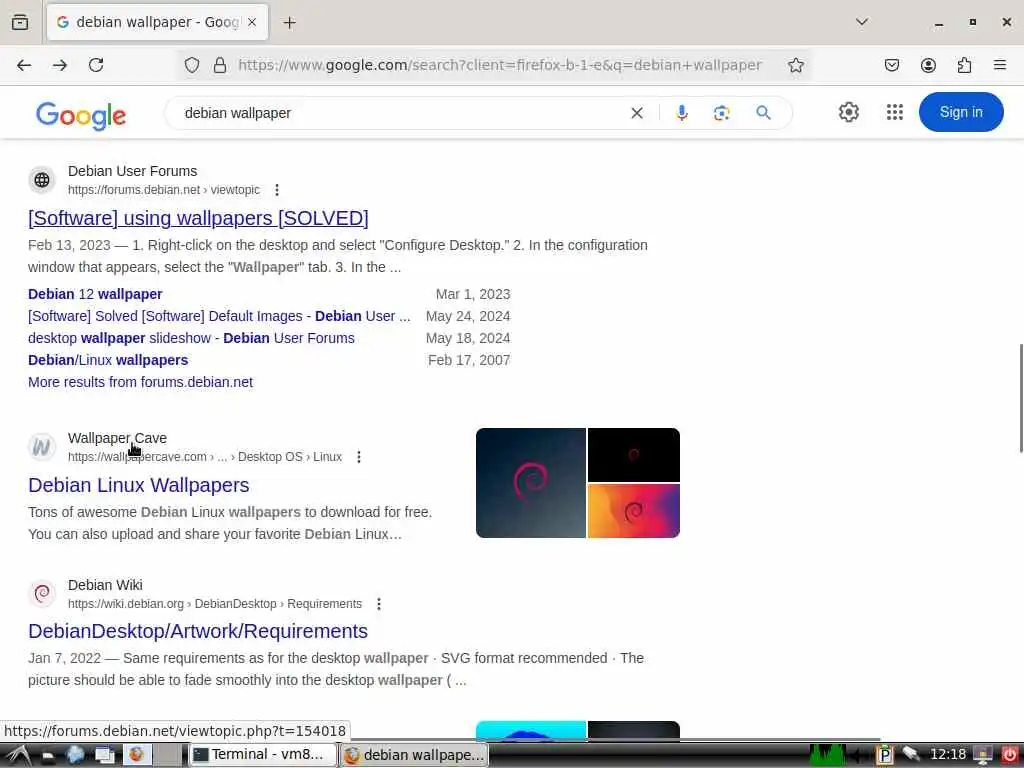This screenshot has width=1024, height=768.
Task: Click 'More results from forums.debian.net'
Action: coord(140,382)
